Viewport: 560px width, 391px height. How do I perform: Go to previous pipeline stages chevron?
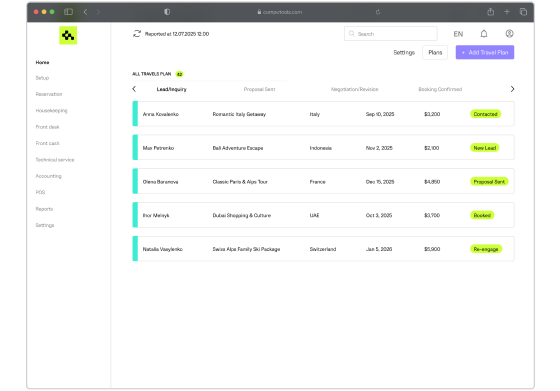134,89
